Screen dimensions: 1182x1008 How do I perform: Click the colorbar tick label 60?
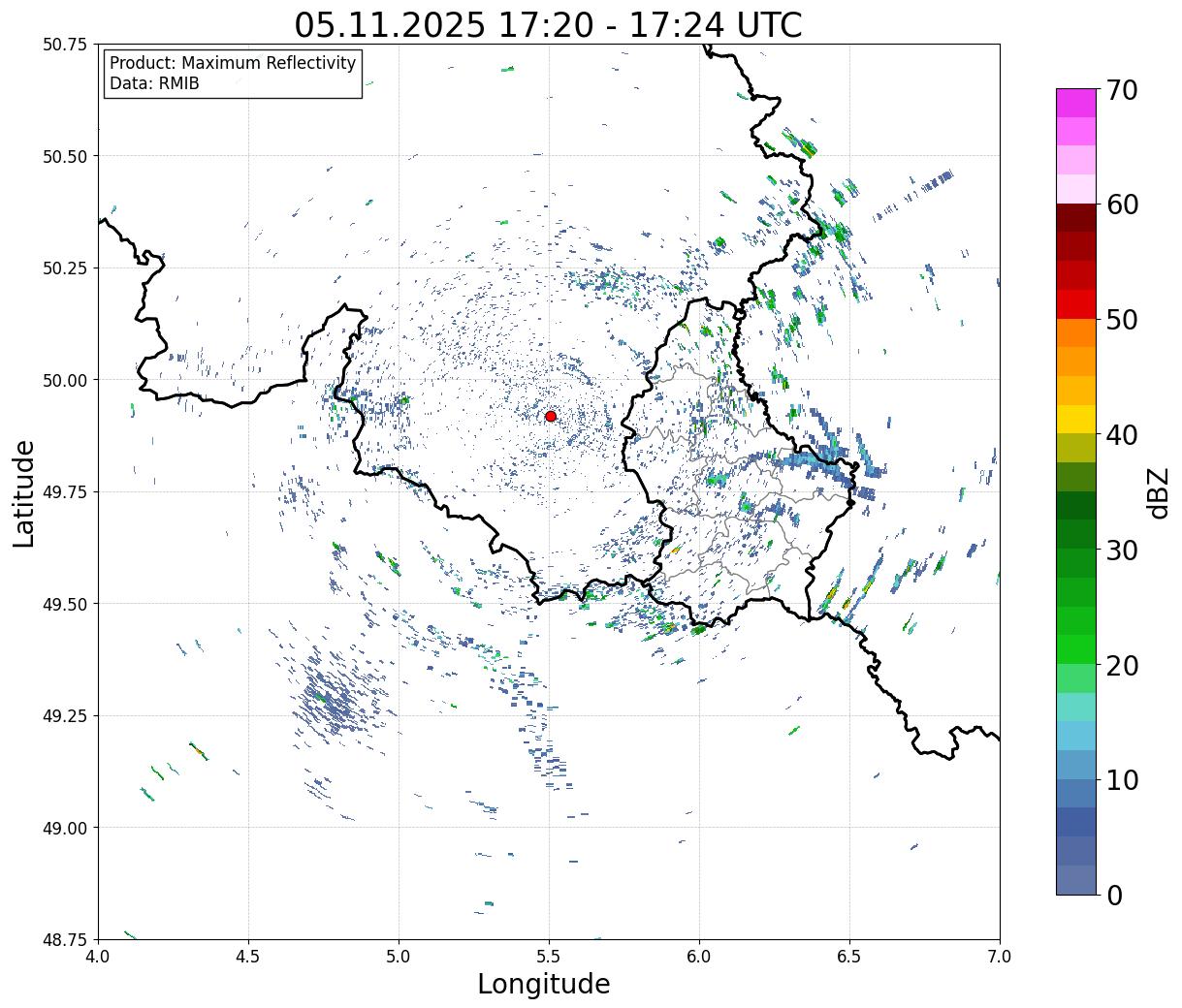pos(1121,205)
